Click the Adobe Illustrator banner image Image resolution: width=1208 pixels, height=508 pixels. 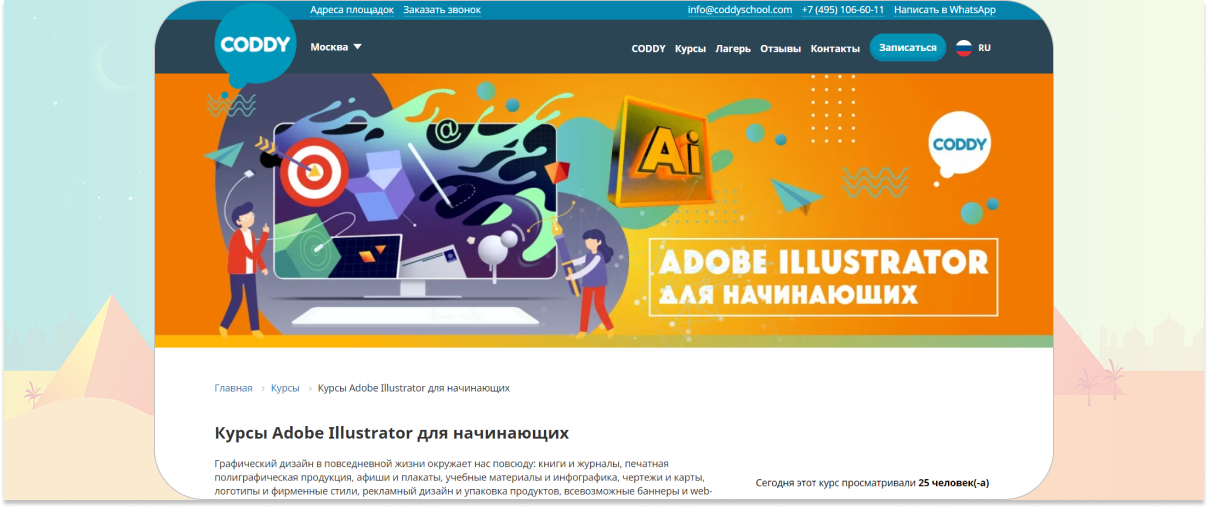click(x=604, y=210)
